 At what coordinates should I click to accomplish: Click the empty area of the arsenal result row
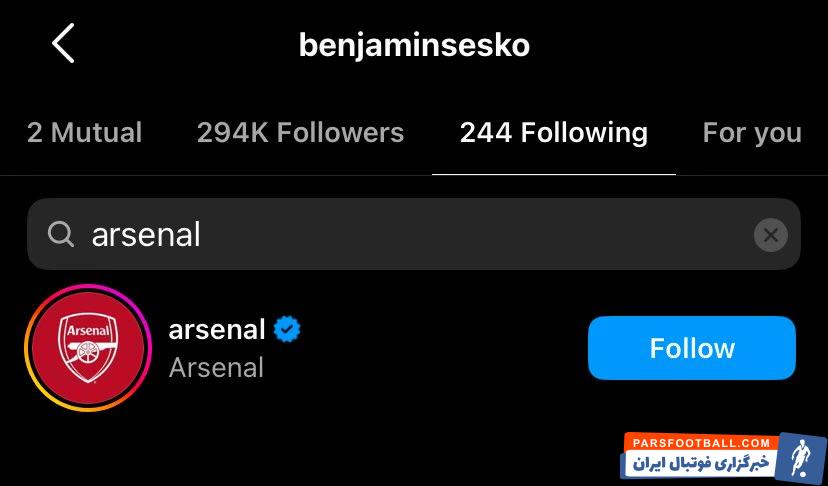(x=440, y=348)
